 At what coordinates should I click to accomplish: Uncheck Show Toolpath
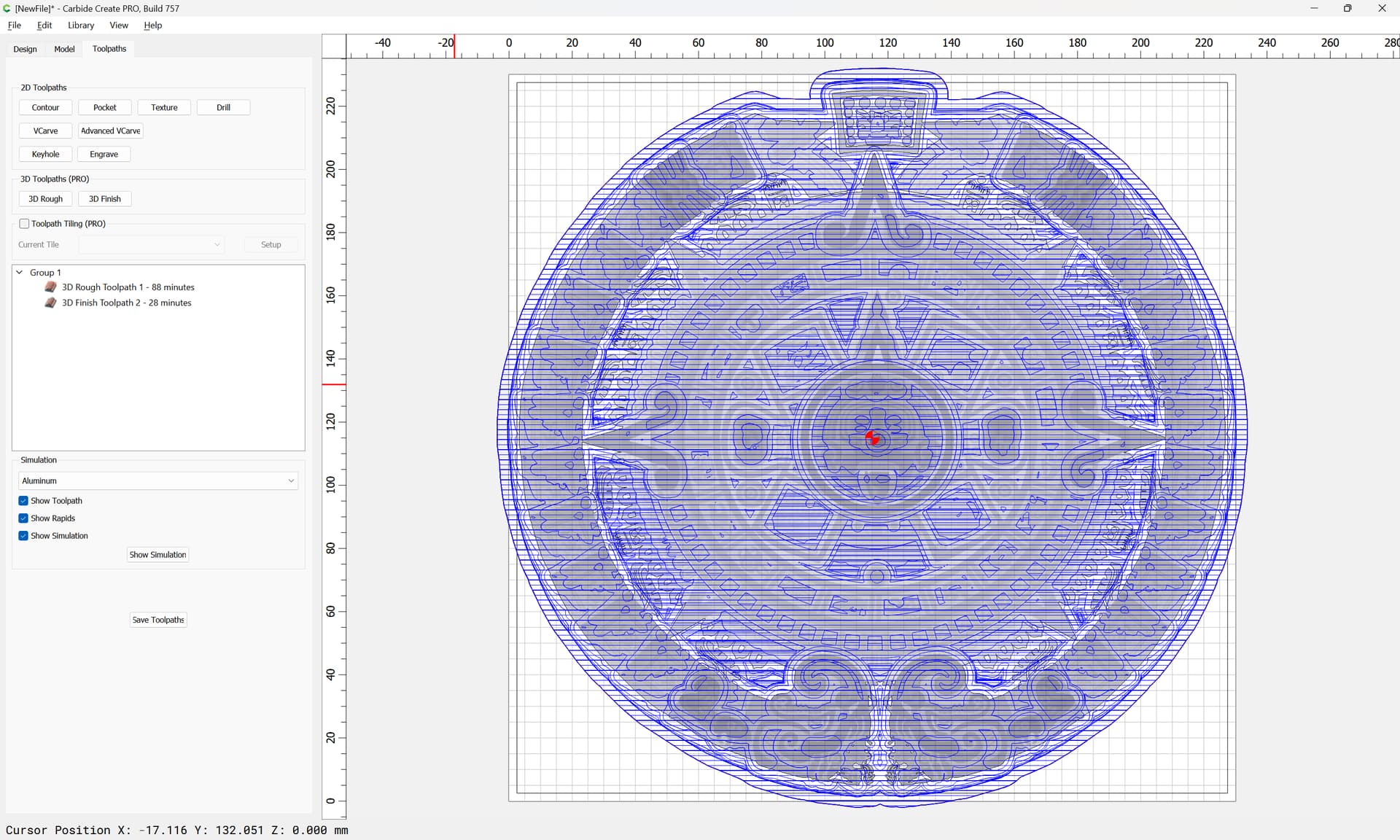click(x=23, y=501)
